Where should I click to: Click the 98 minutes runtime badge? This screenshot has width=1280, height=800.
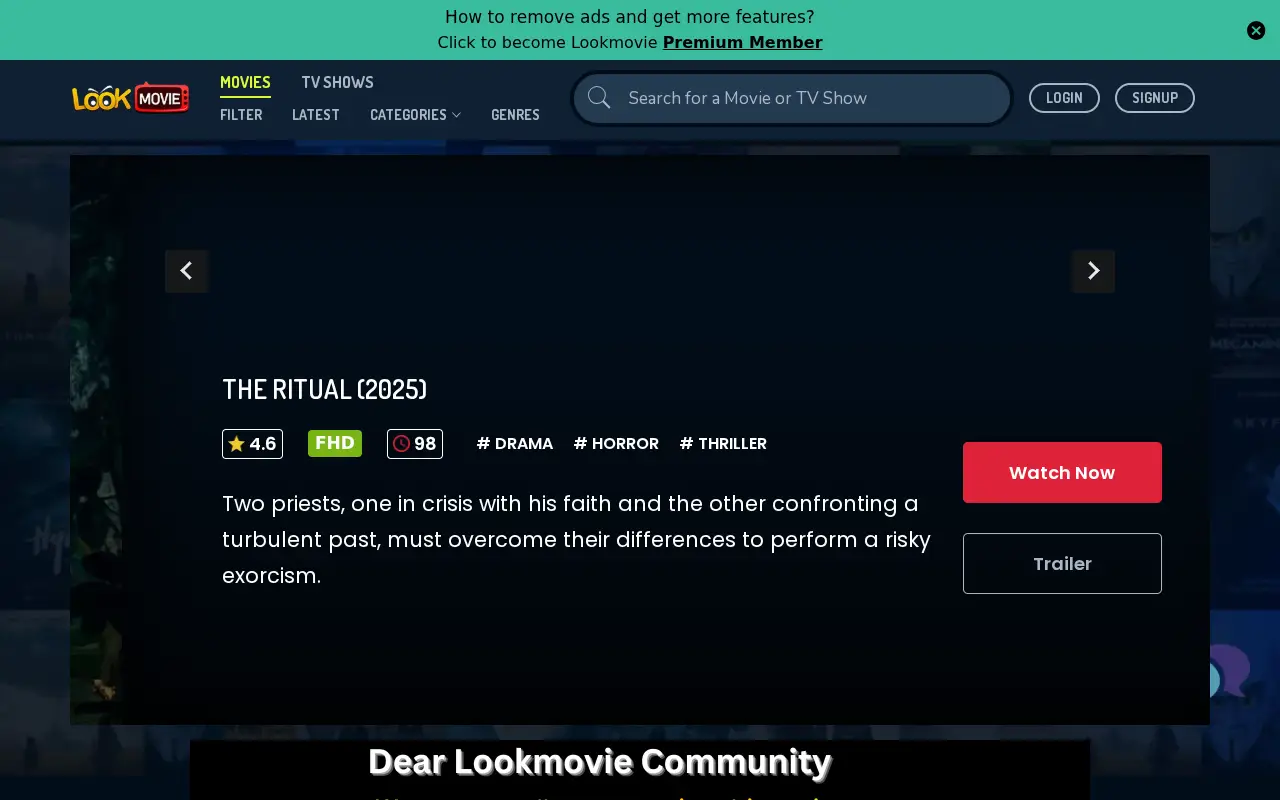point(415,444)
